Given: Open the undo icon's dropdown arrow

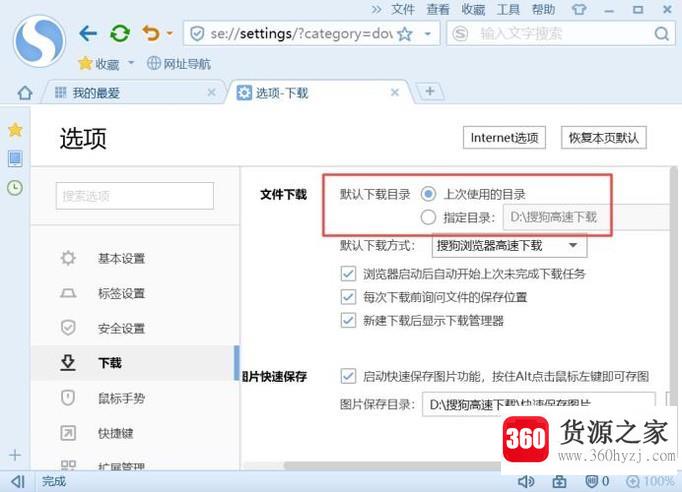Looking at the screenshot, I should (x=170, y=33).
